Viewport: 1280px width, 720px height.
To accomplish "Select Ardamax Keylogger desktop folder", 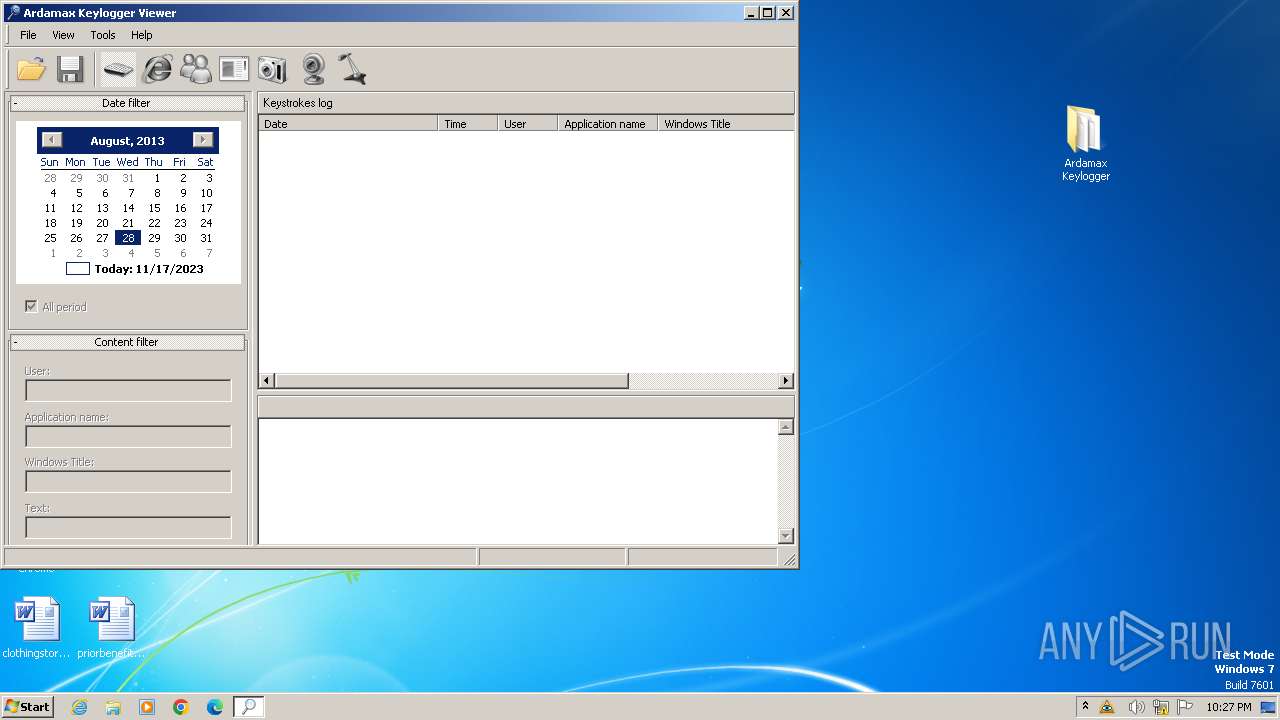I will [1085, 144].
